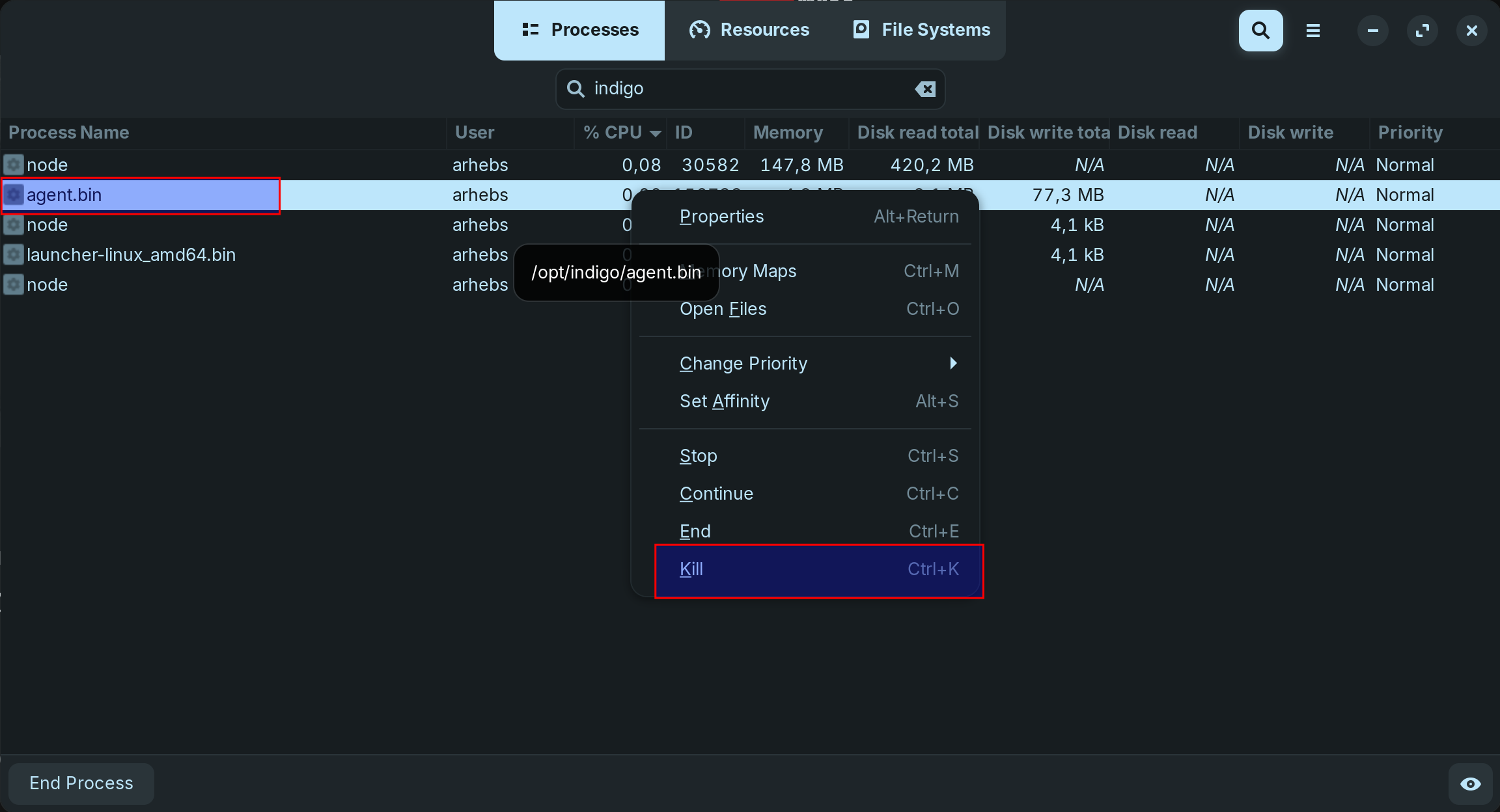Image resolution: width=1500 pixels, height=812 pixels.
Task: Click user arhebs in agent.bin row
Action: [x=480, y=195]
